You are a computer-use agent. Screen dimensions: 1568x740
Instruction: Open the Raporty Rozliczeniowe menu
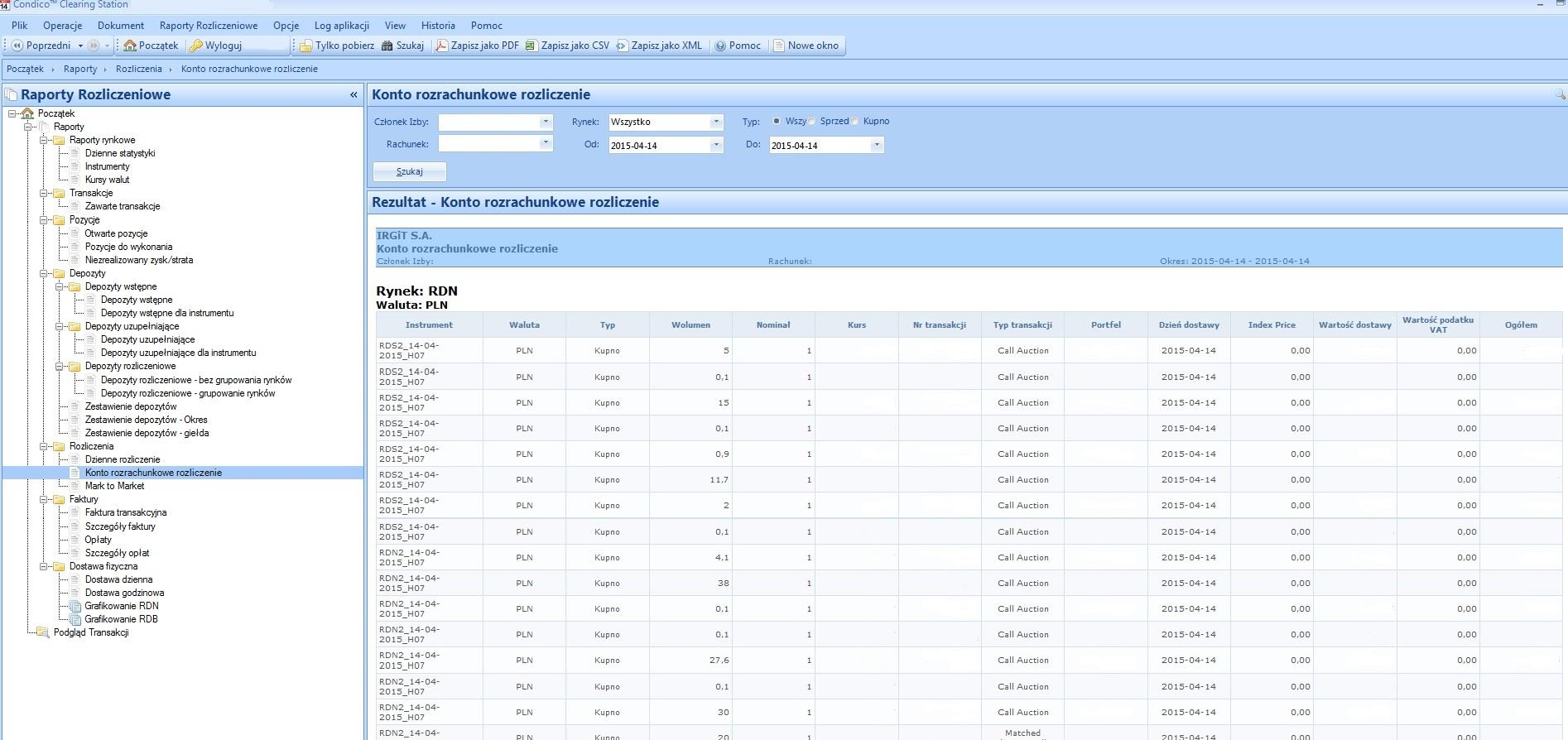(209, 26)
